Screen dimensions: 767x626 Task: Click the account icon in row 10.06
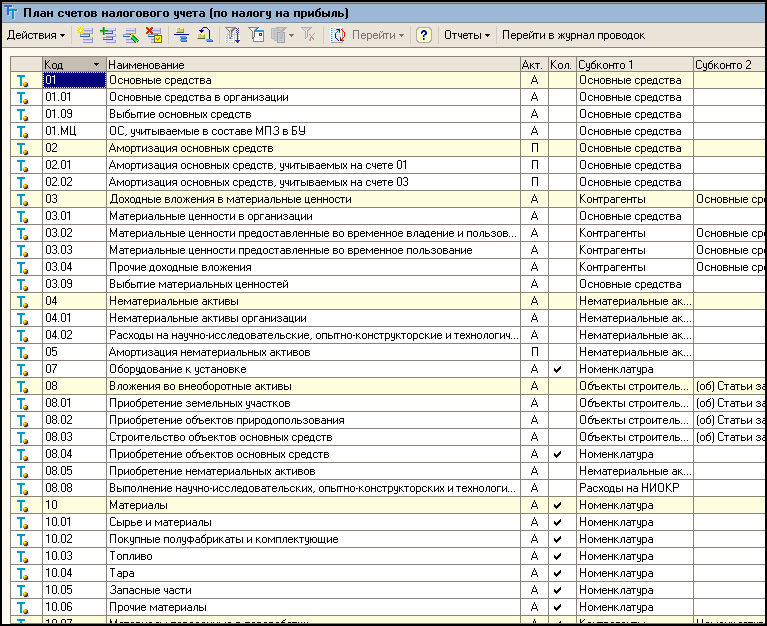23,607
